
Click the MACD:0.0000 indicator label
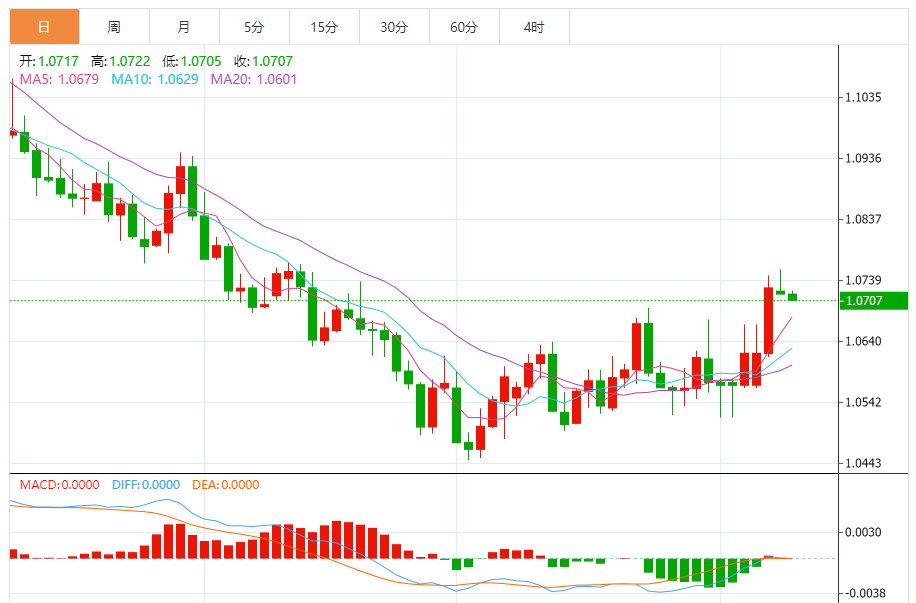coord(60,485)
